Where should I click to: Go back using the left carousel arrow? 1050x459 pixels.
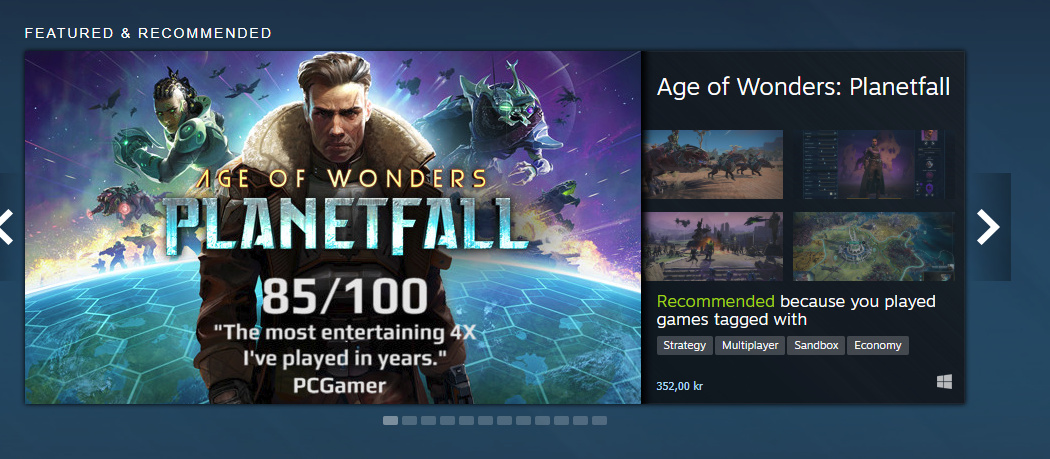click(x=5, y=227)
